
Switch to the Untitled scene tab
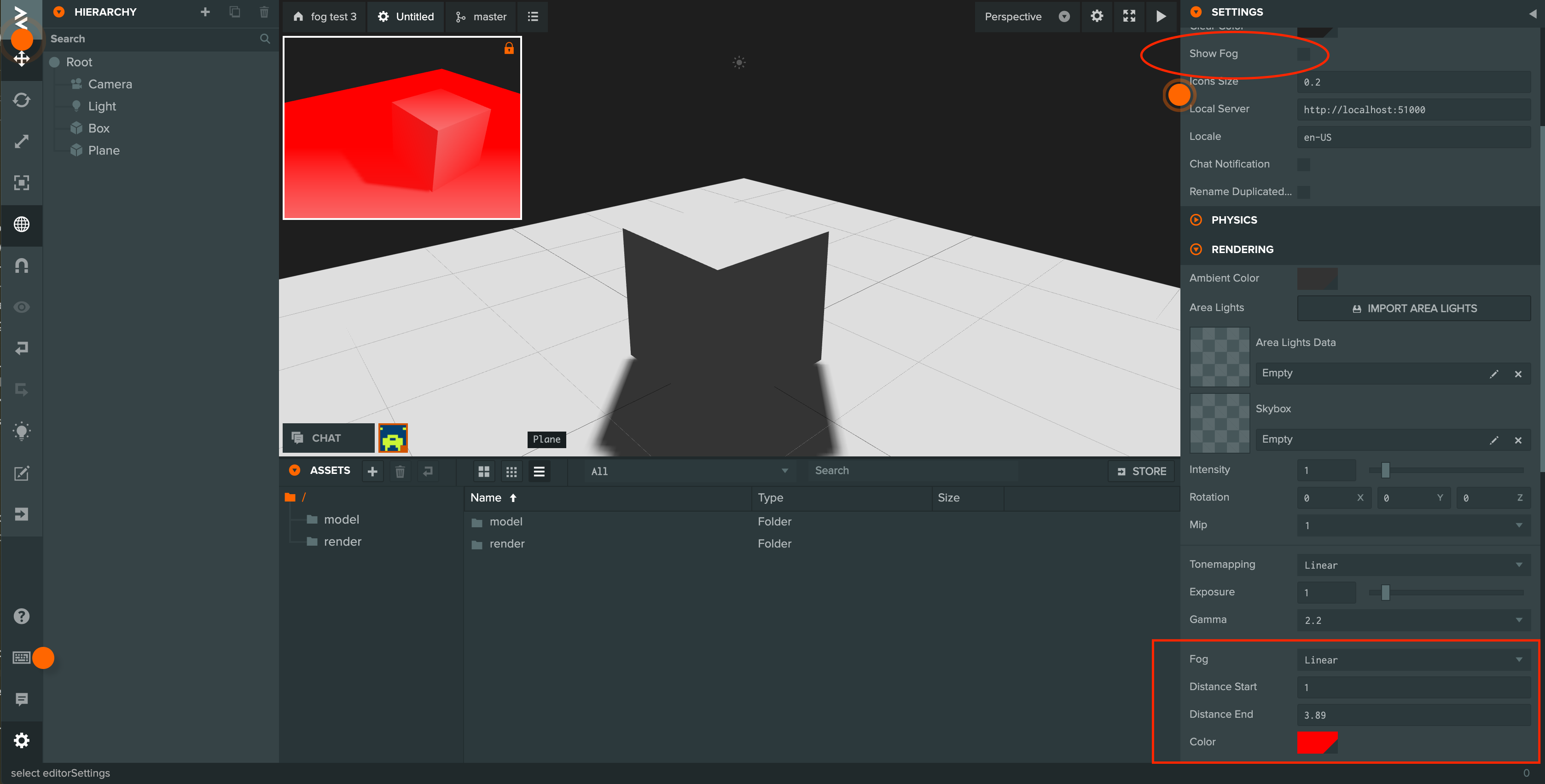[x=406, y=17]
